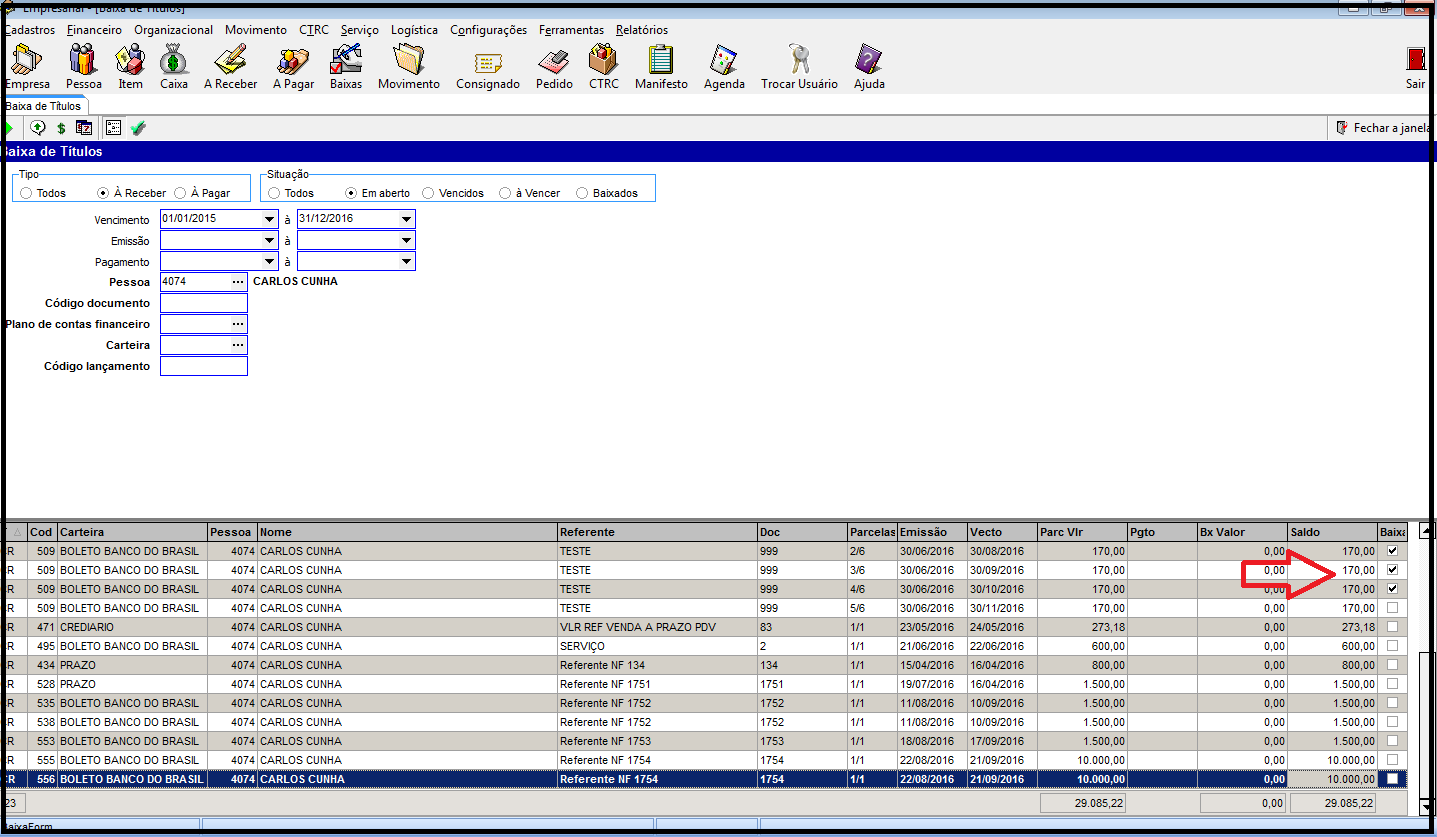Screen dimensions: 1437x837
Task: Check Baixa box for parcela 5/6 row
Action: point(1392,608)
